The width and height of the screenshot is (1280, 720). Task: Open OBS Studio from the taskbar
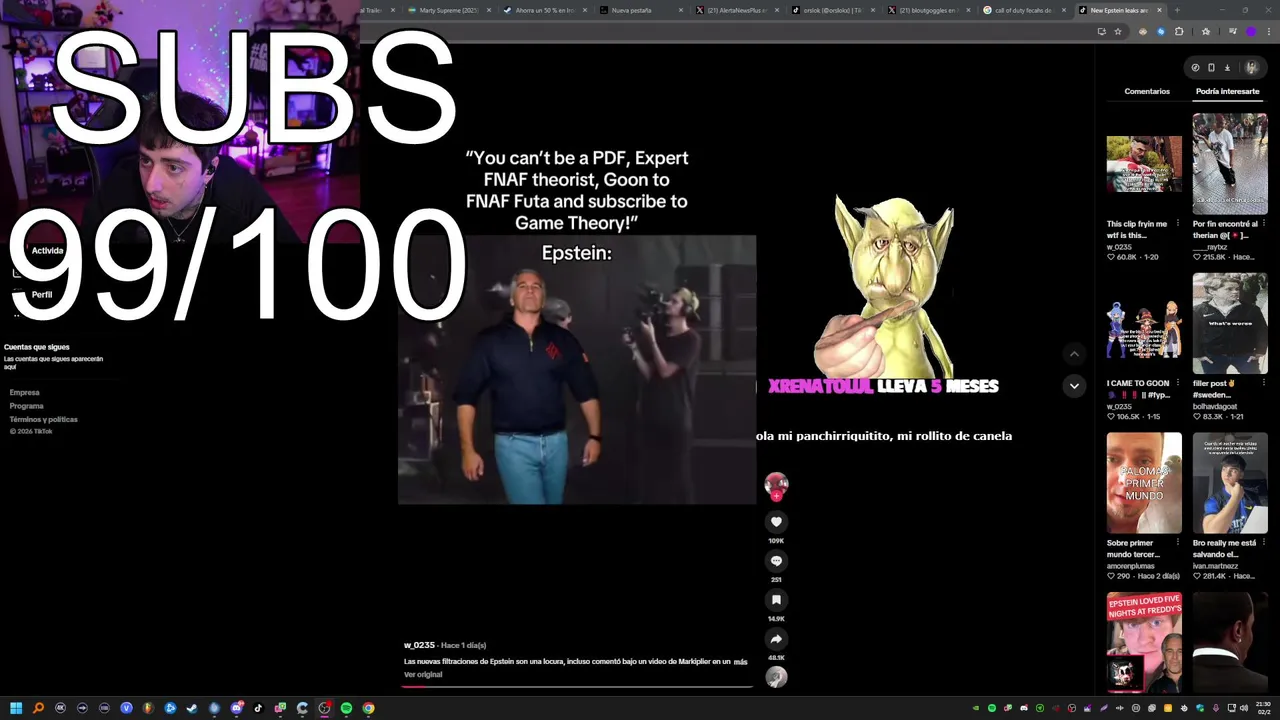[324, 708]
